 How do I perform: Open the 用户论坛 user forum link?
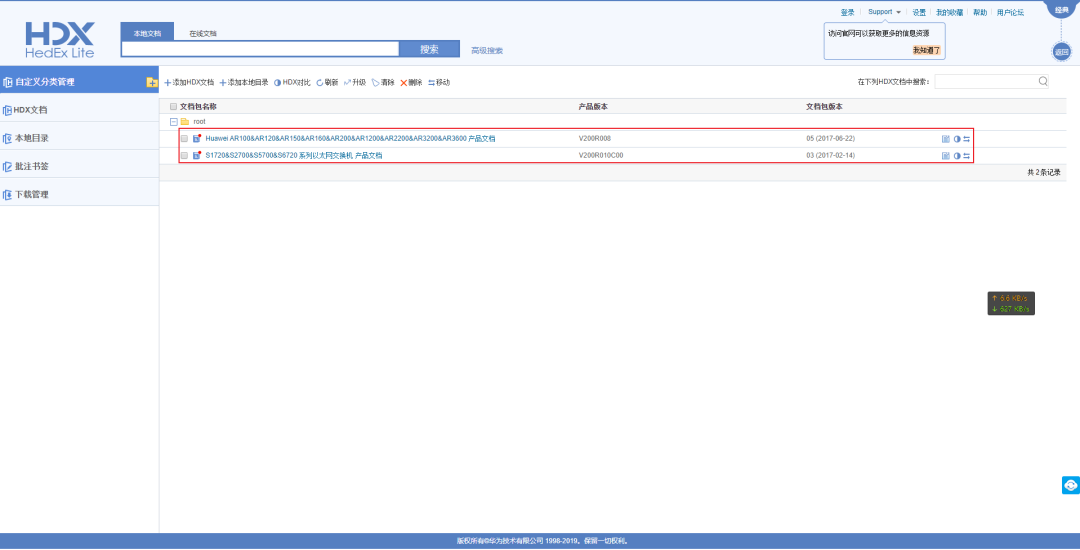[x=1010, y=12]
